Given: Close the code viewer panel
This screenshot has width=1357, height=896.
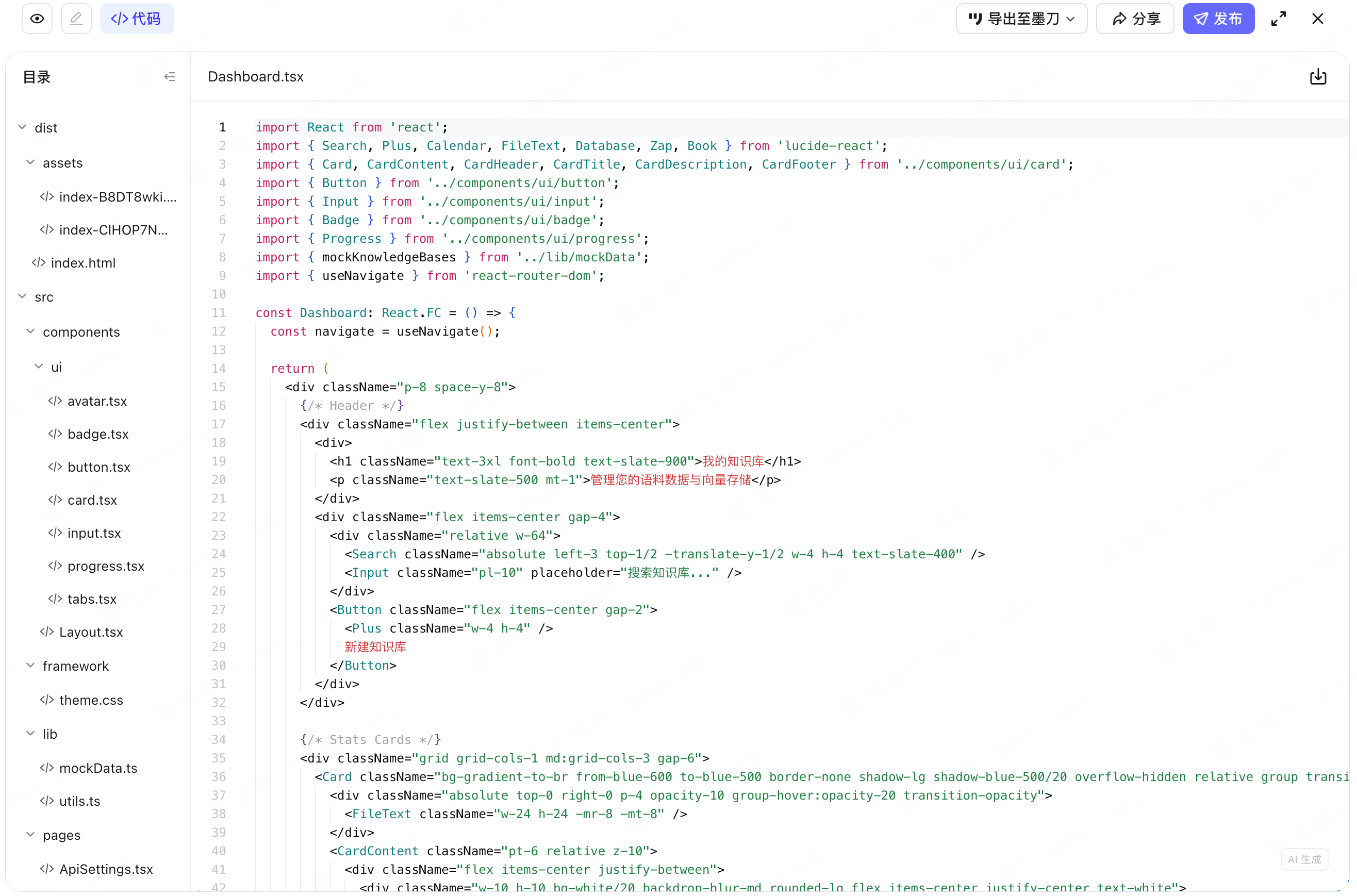Looking at the screenshot, I should [1318, 19].
